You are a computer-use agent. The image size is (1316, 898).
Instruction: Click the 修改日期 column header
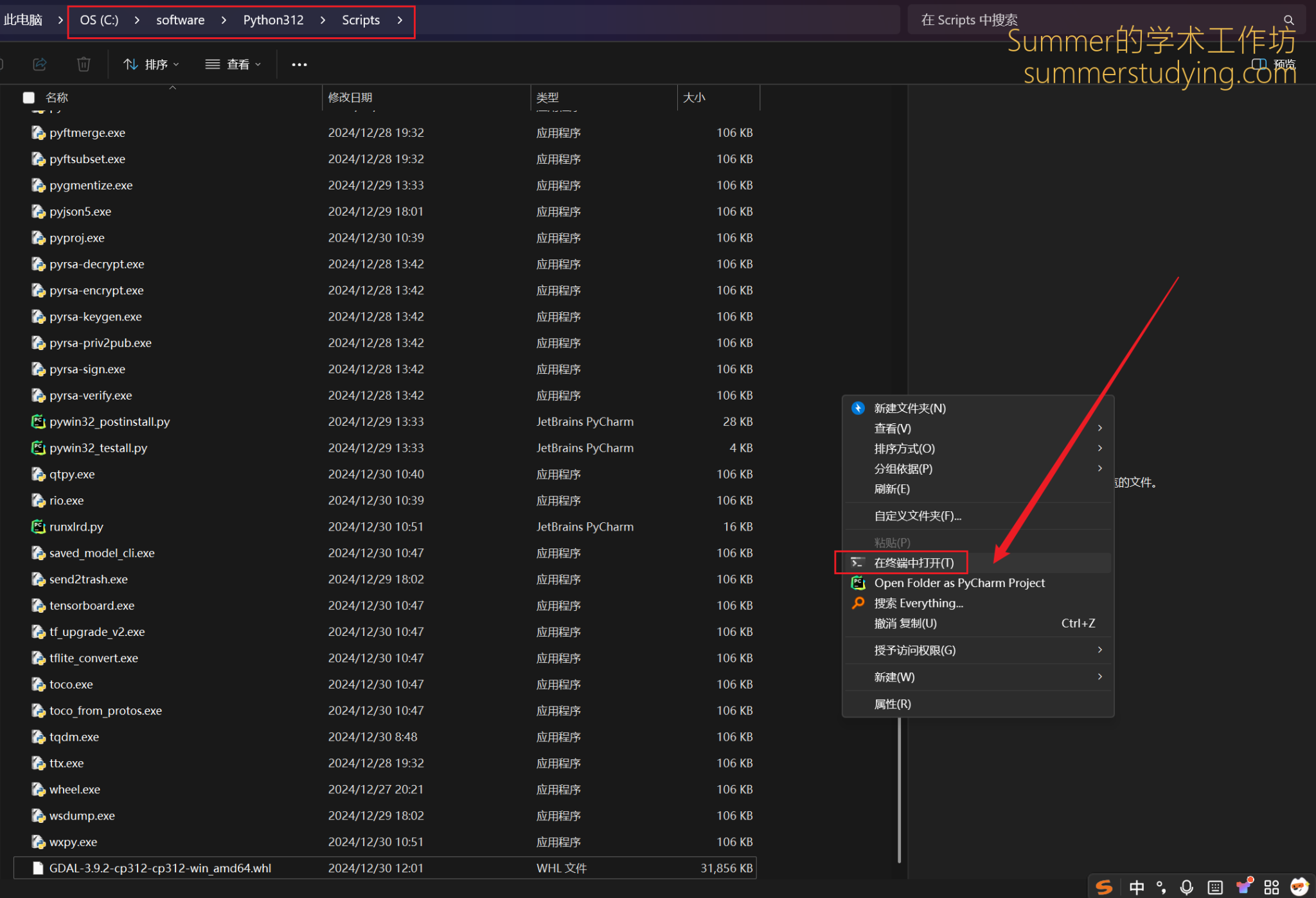click(x=350, y=98)
